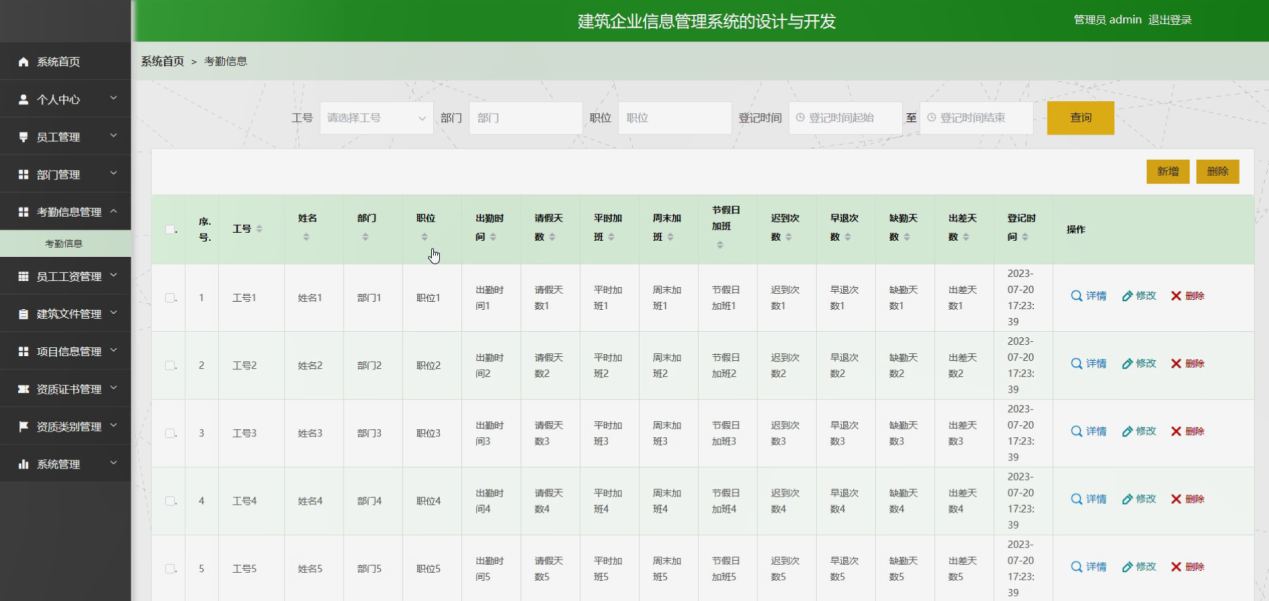
Task: Open the 请选择工号 dropdown
Action: (377, 118)
